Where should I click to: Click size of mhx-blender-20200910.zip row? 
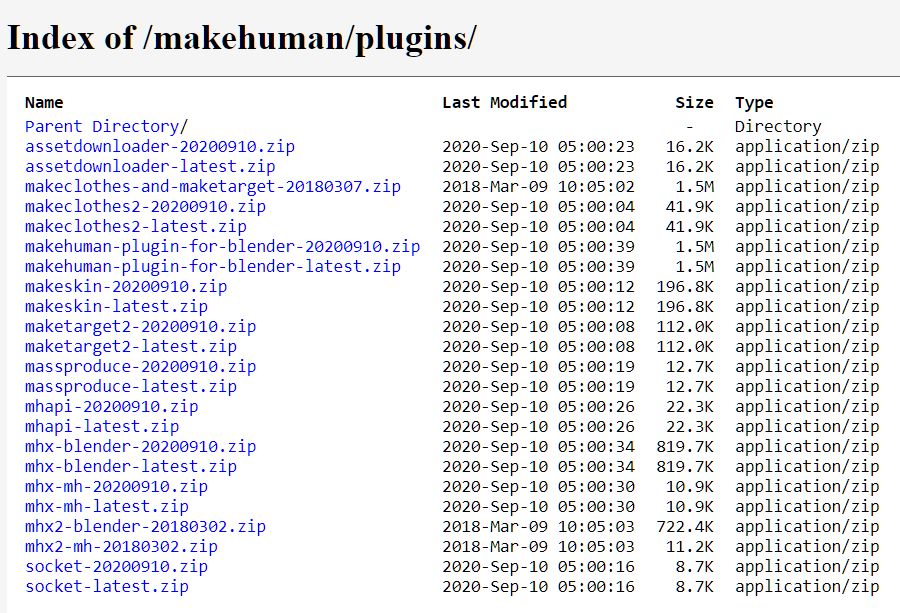point(685,447)
